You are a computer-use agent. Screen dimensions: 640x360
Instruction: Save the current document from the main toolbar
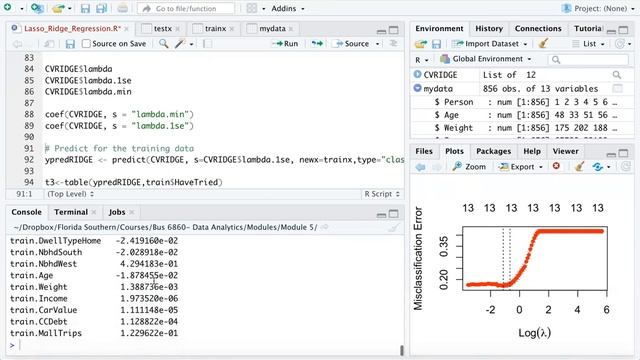tap(85, 8)
